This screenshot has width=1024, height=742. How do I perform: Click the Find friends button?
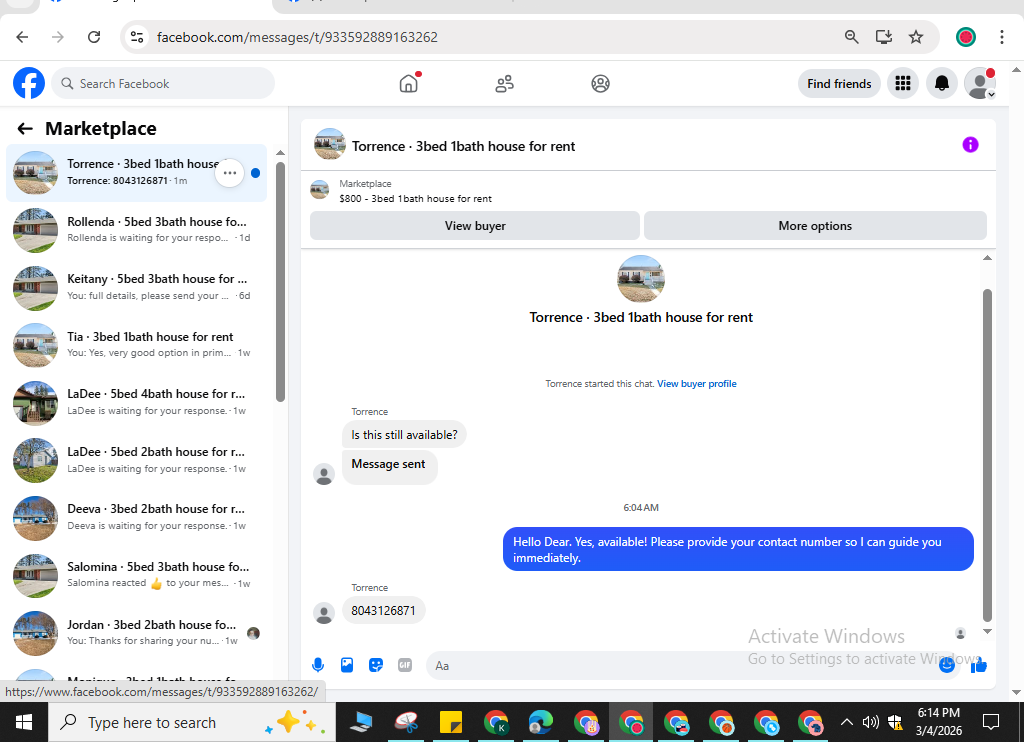[839, 84]
